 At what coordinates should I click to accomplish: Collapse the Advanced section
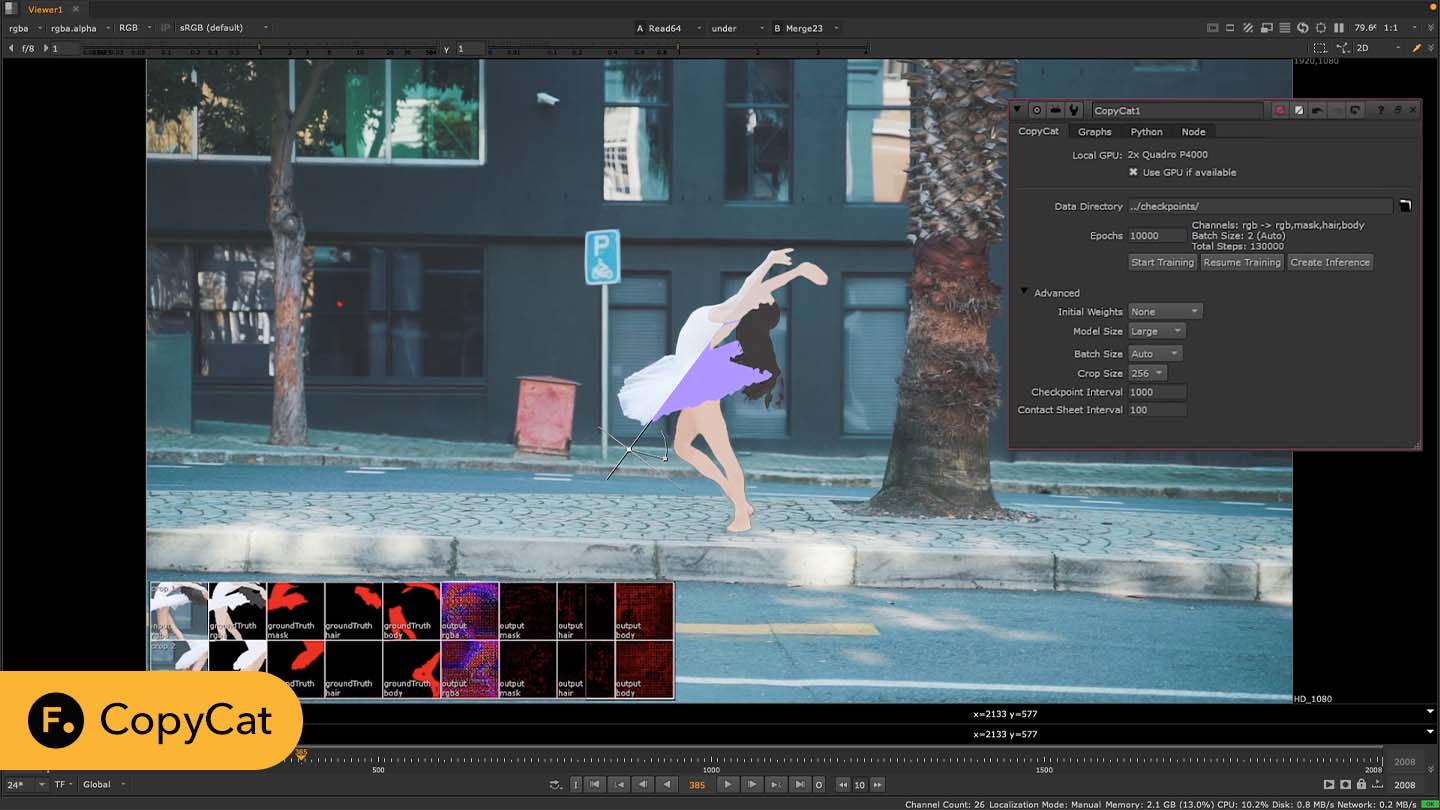point(1024,293)
